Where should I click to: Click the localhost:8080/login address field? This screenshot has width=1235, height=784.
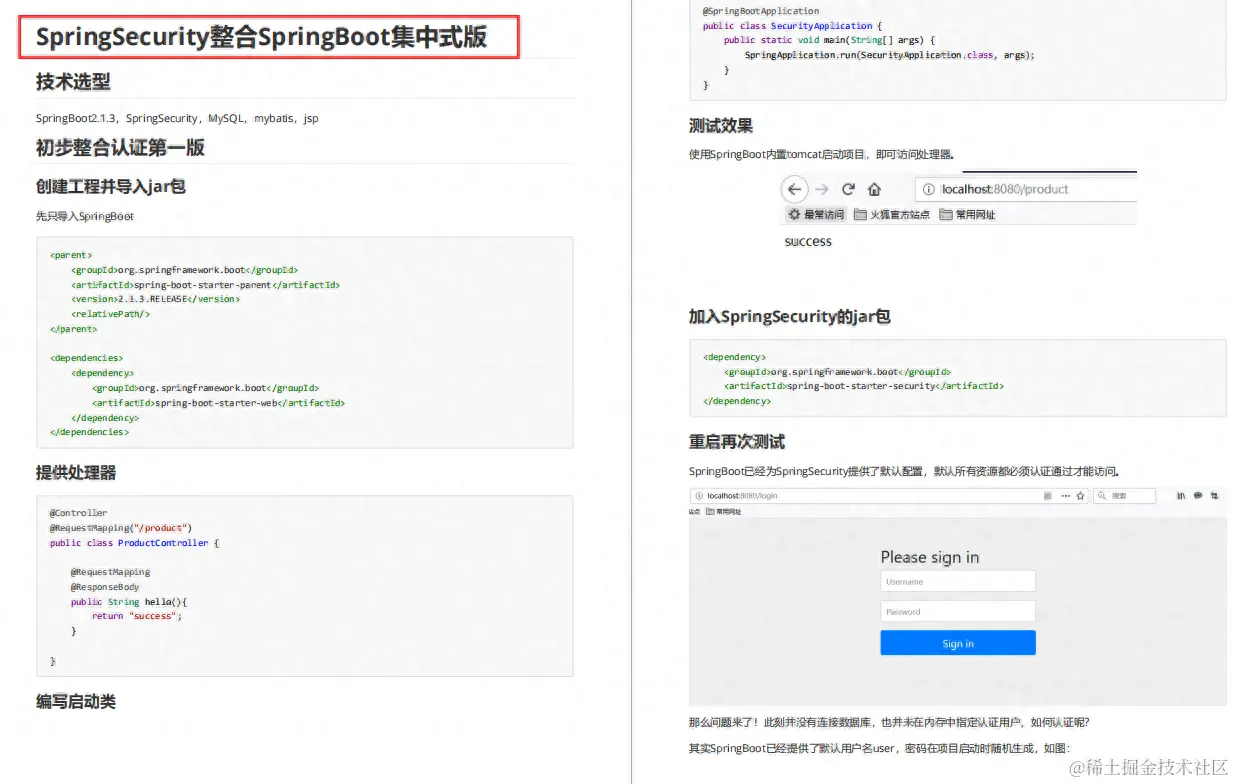point(890,496)
